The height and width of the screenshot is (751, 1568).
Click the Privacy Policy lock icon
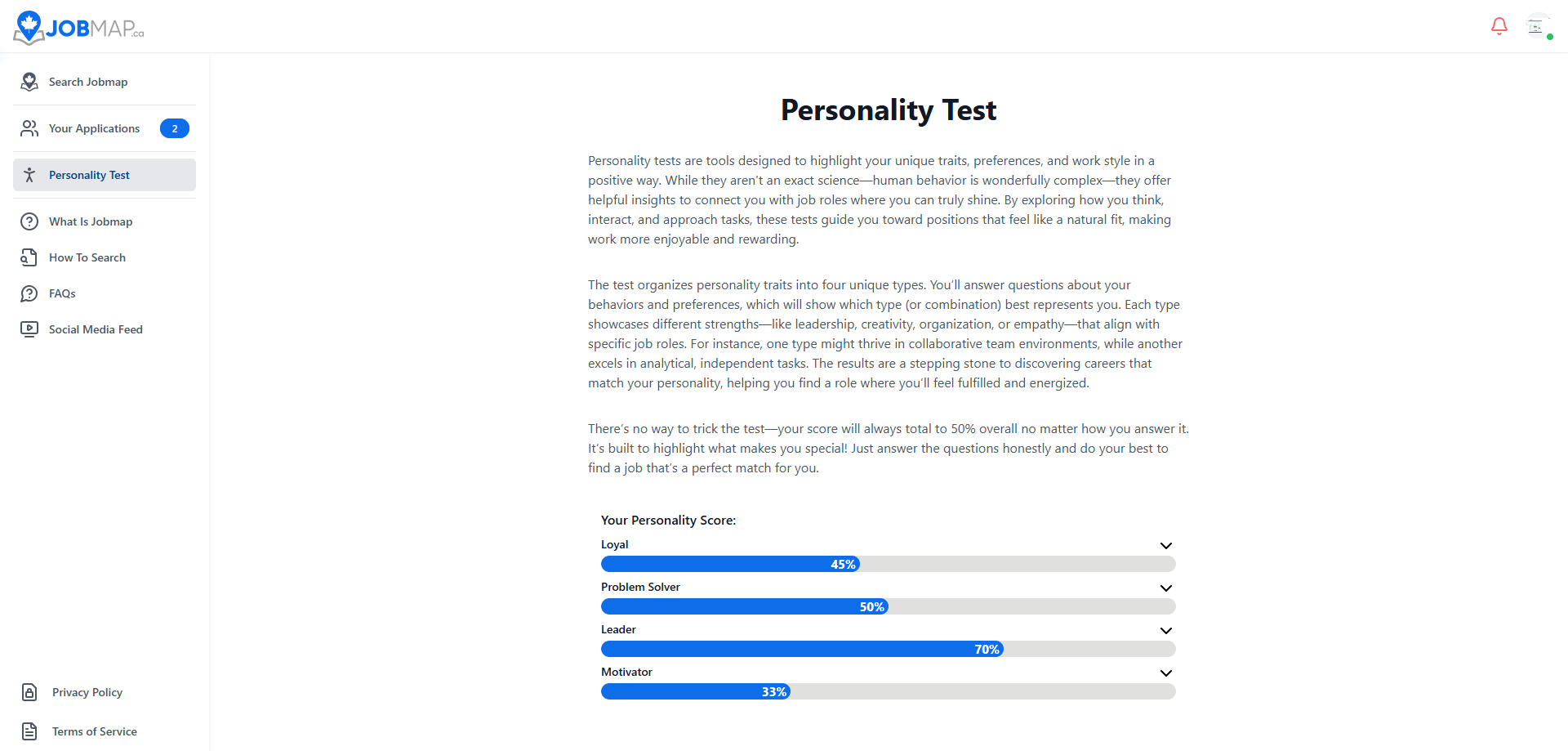[x=29, y=692]
